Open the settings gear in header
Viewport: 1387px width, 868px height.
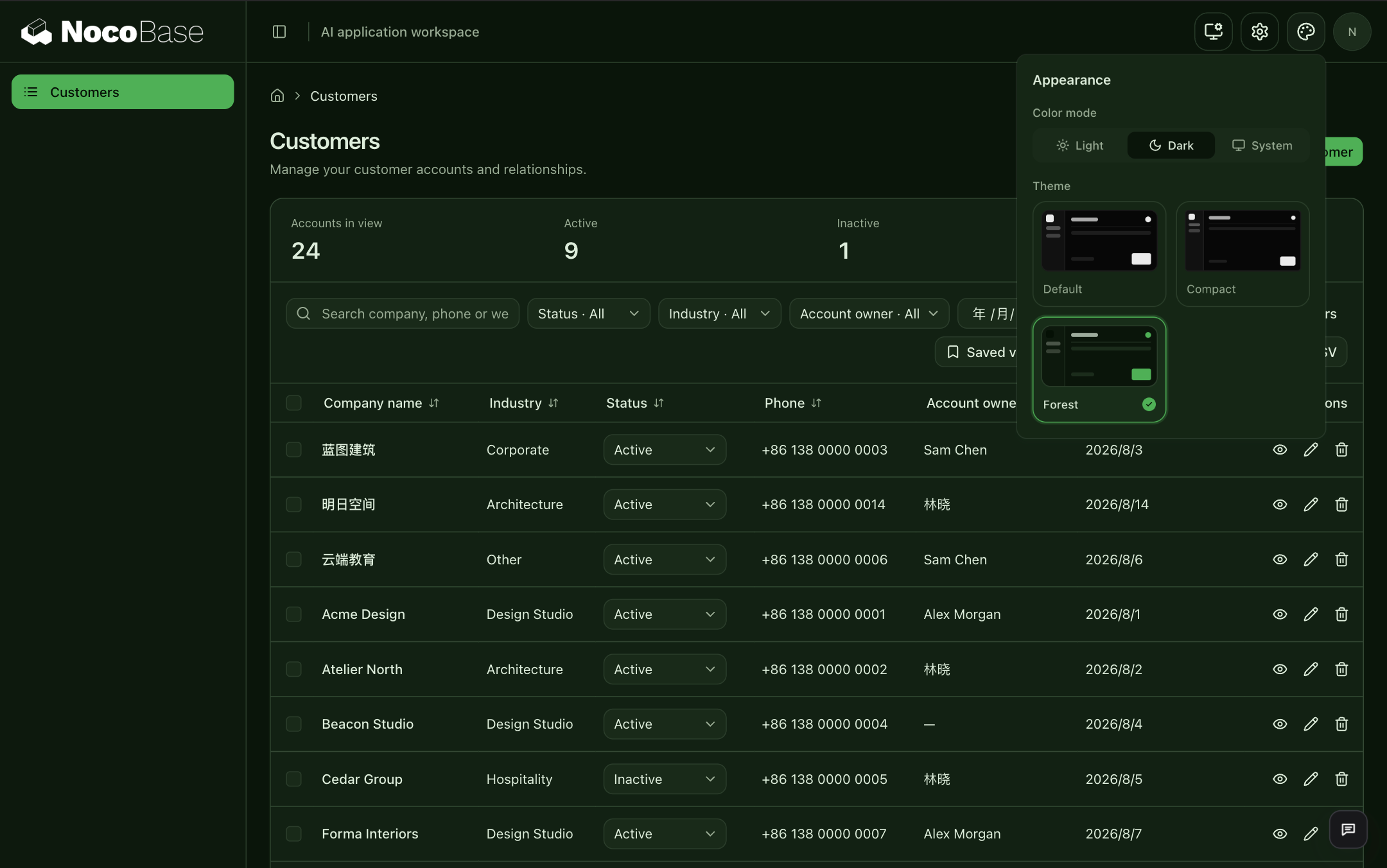tap(1259, 31)
